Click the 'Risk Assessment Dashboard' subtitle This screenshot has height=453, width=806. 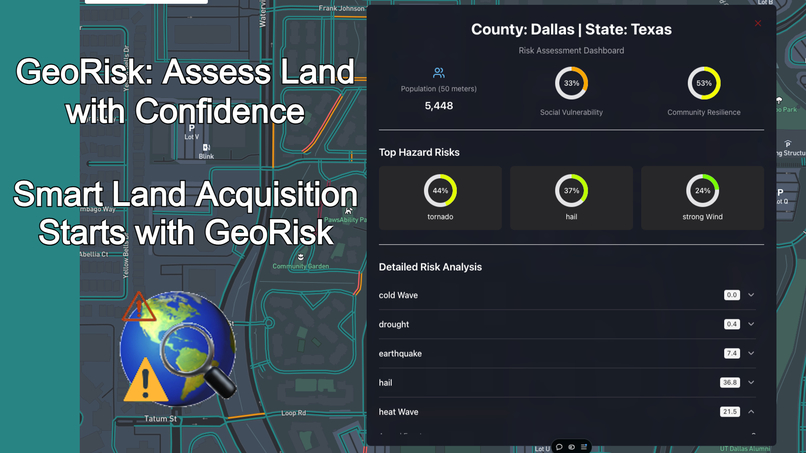(x=571, y=50)
